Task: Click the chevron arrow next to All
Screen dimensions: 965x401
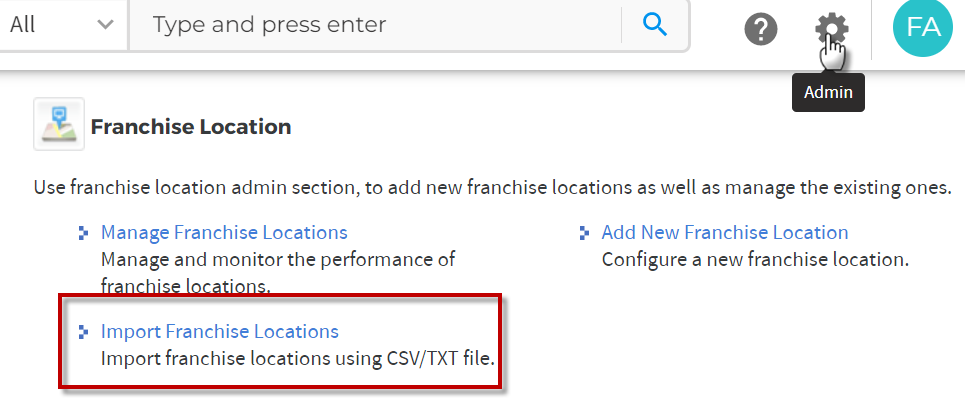Action: (x=105, y=25)
